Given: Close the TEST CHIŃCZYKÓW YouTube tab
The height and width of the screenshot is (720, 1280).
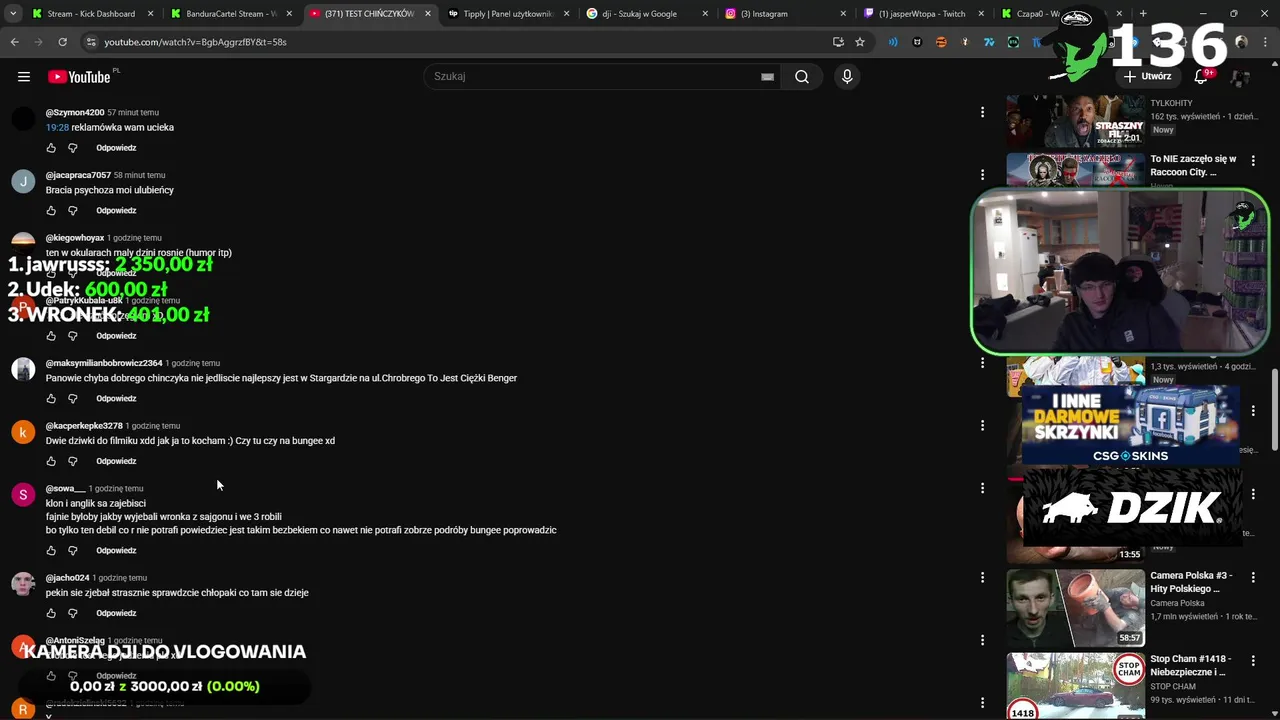Looking at the screenshot, I should click(x=427, y=14).
